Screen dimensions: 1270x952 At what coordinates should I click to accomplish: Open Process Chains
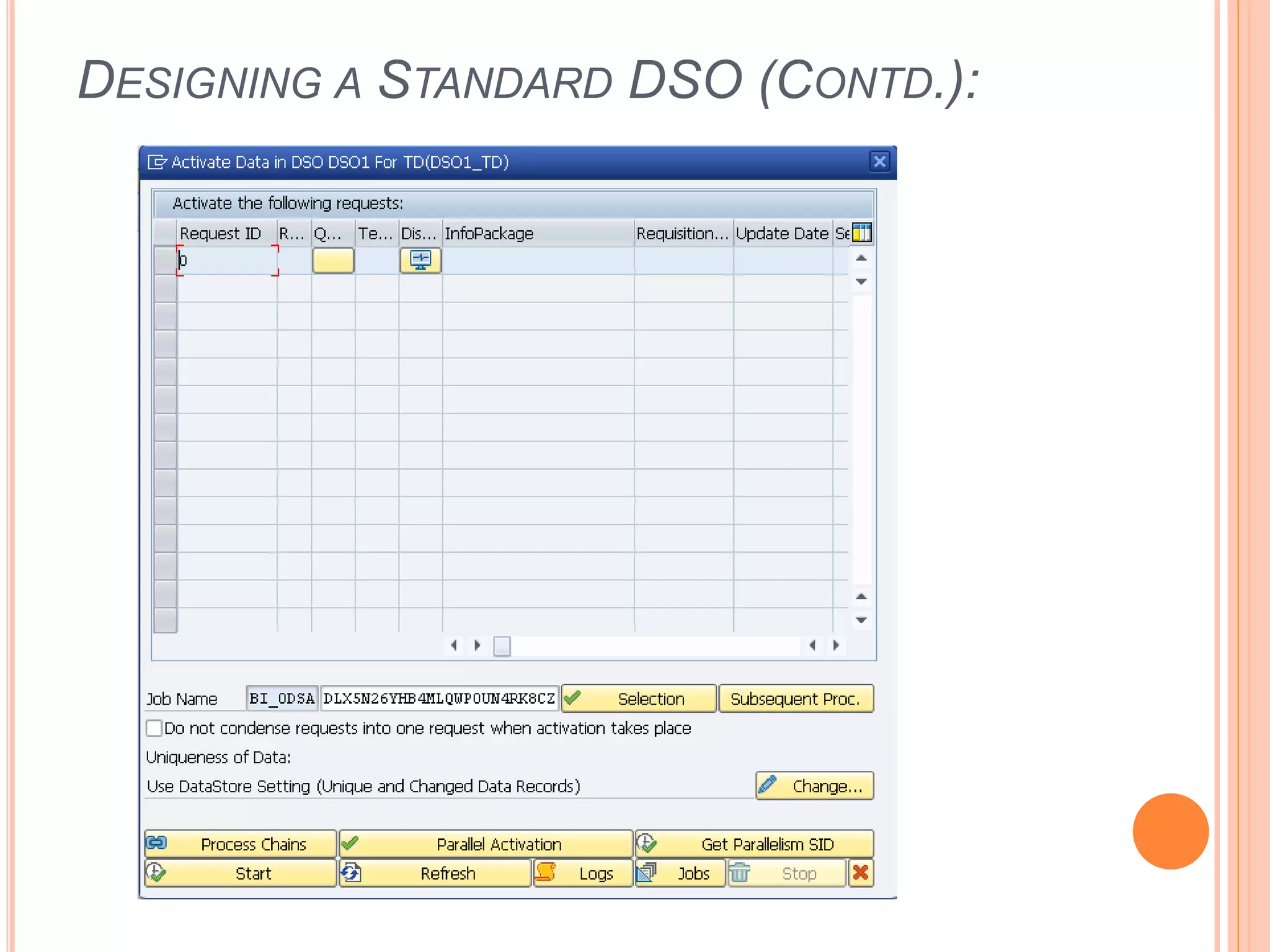(241, 844)
